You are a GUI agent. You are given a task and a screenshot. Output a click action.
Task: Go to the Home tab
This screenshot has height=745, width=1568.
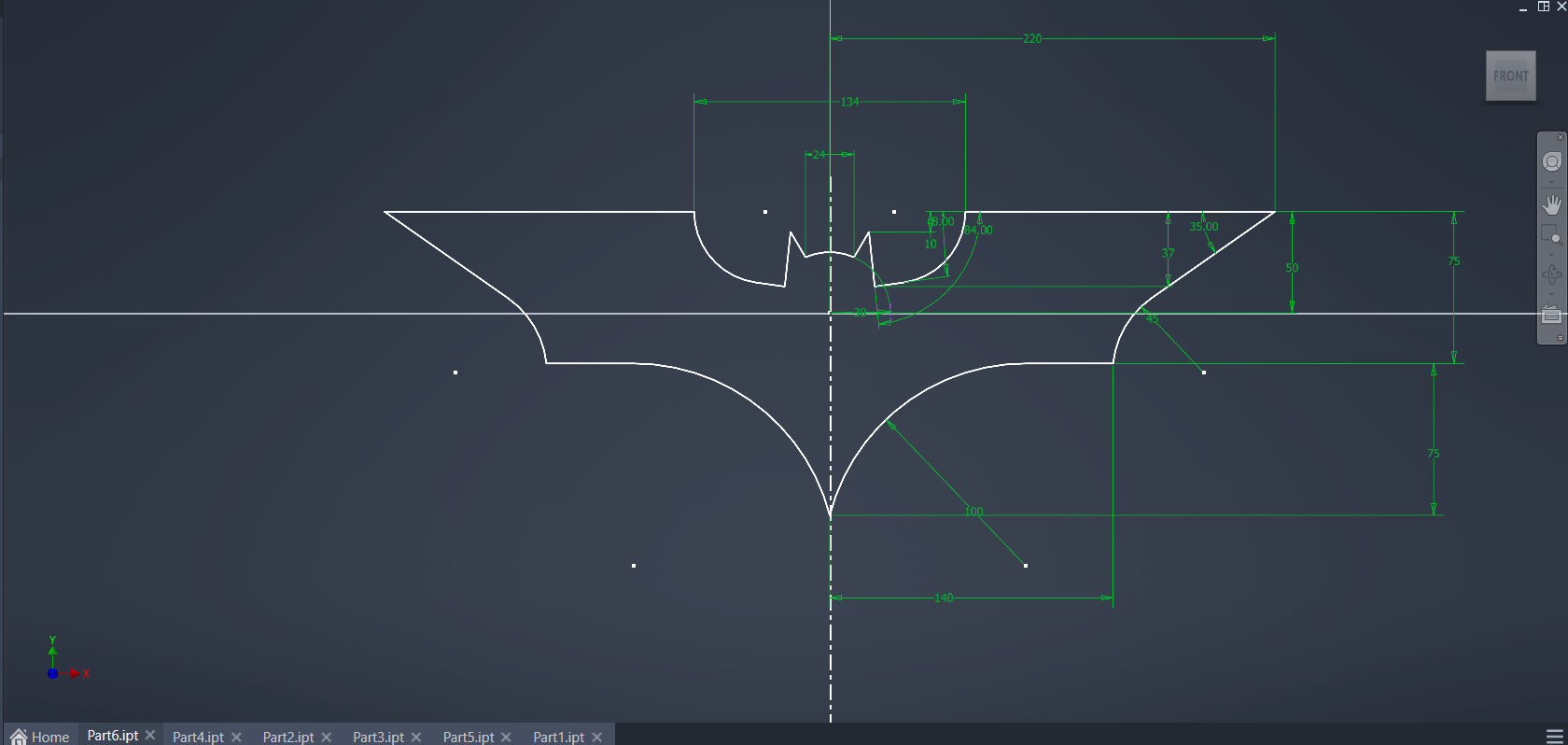coord(40,737)
